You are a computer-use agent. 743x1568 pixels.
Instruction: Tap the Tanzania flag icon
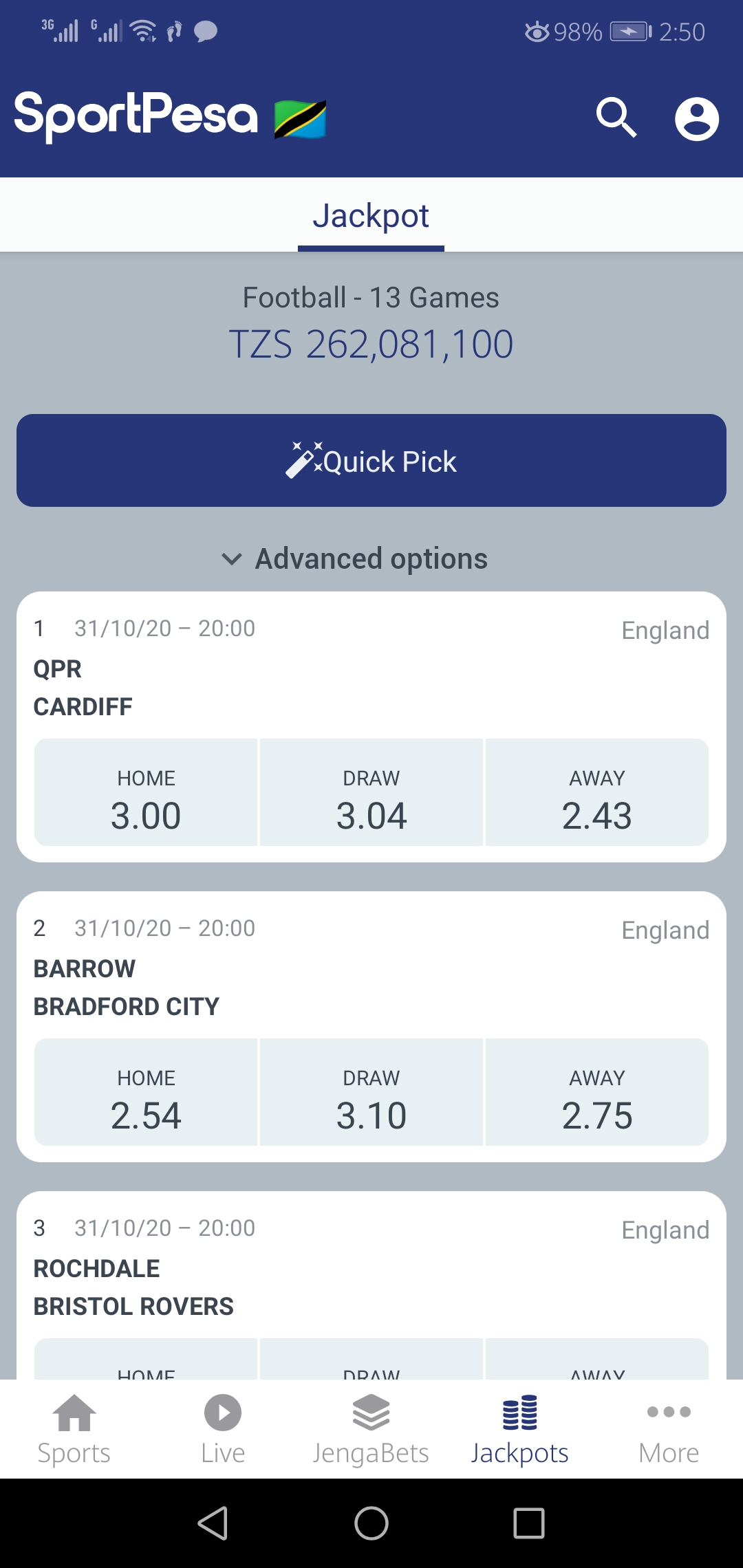(x=300, y=119)
